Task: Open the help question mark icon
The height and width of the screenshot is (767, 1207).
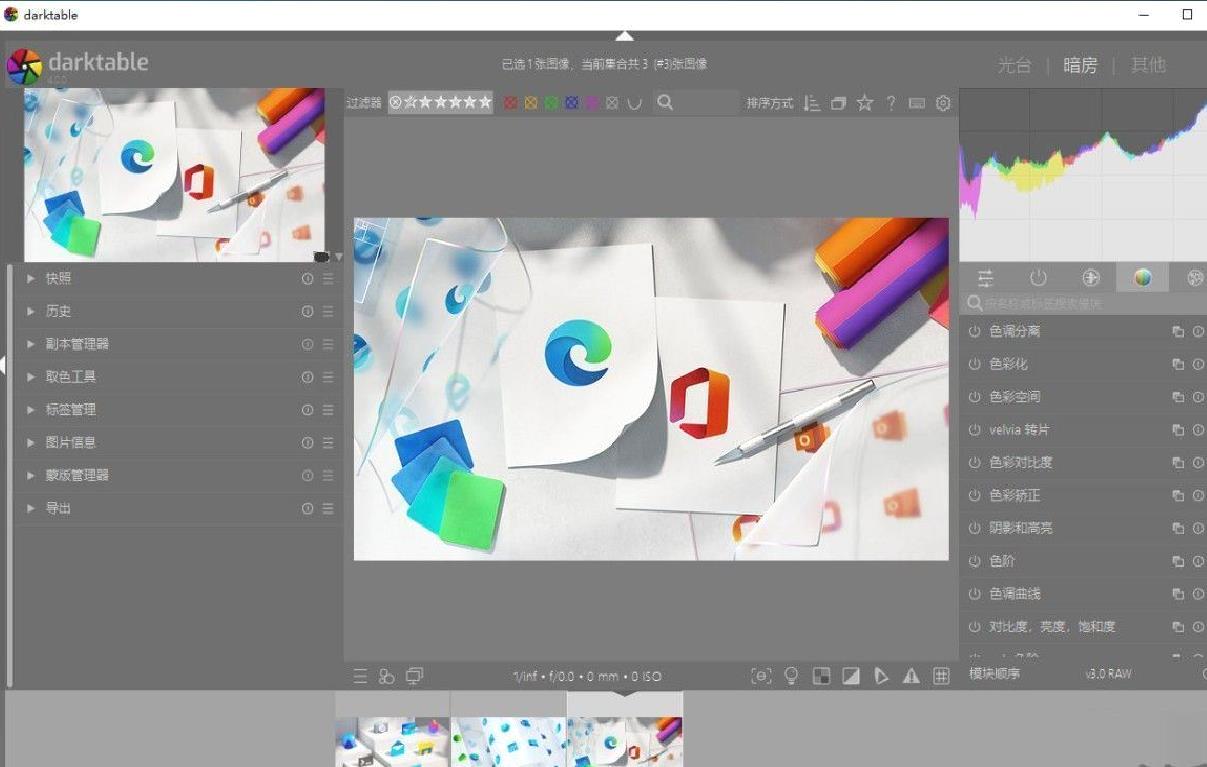Action: [891, 103]
